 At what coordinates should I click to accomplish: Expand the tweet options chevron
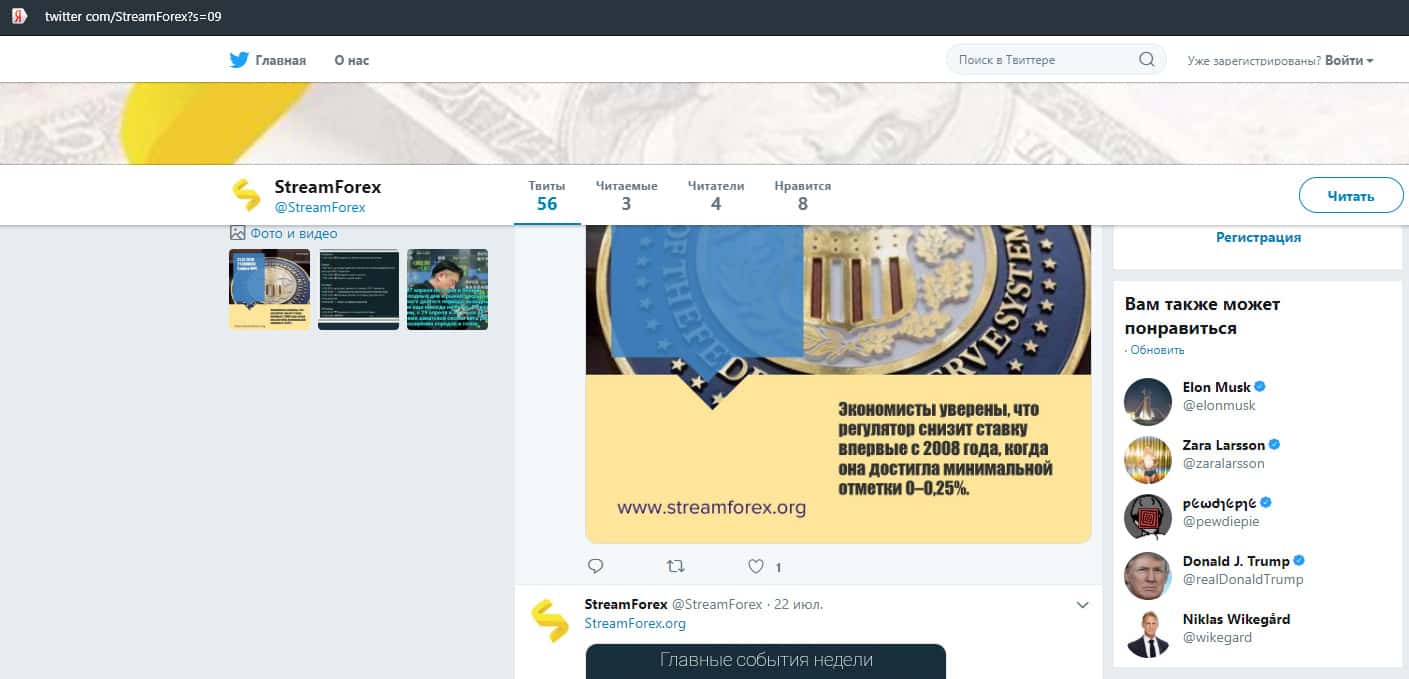(x=1081, y=605)
